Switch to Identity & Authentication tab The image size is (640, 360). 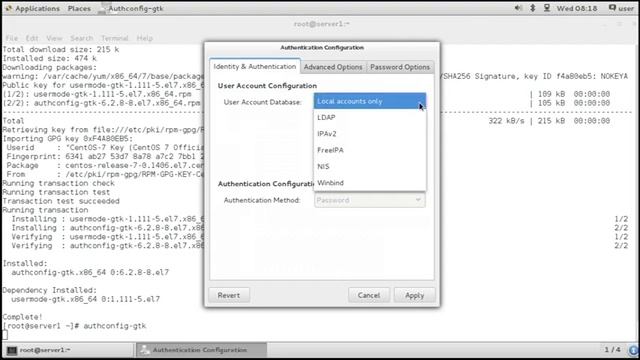tap(255, 67)
